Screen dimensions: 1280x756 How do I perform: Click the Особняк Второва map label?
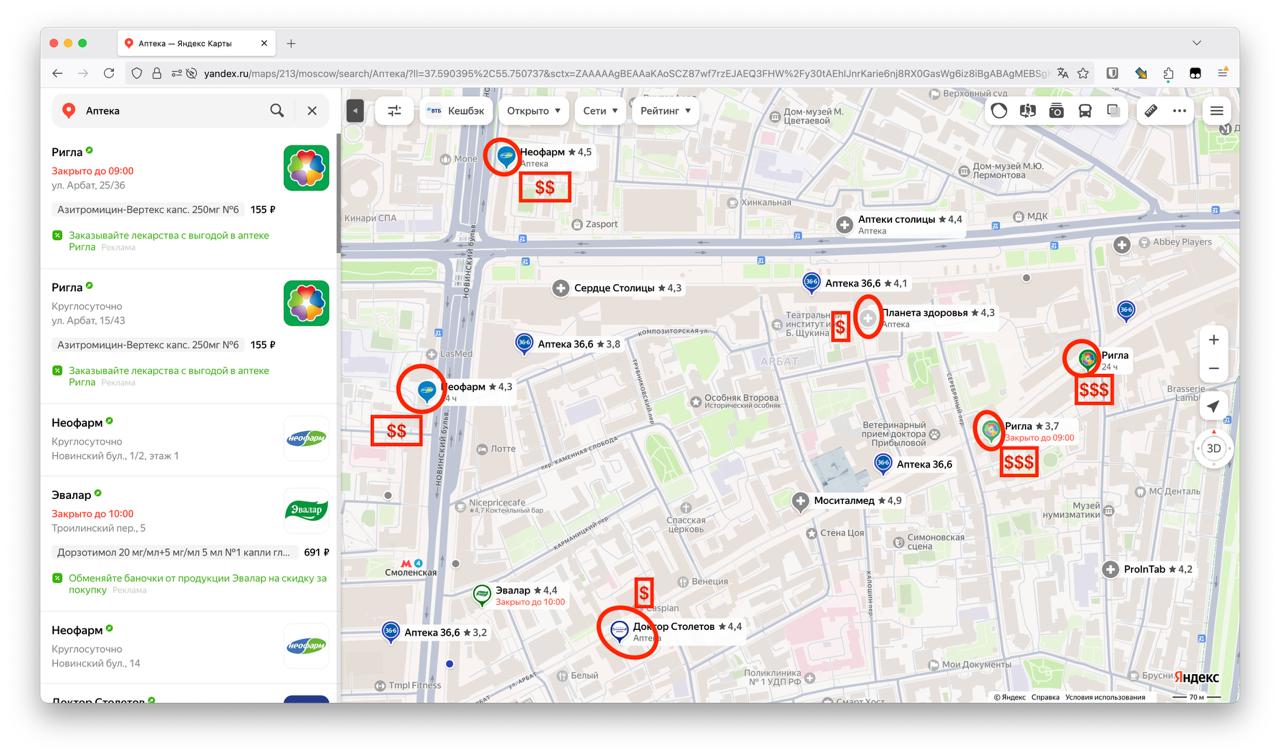tap(741, 400)
